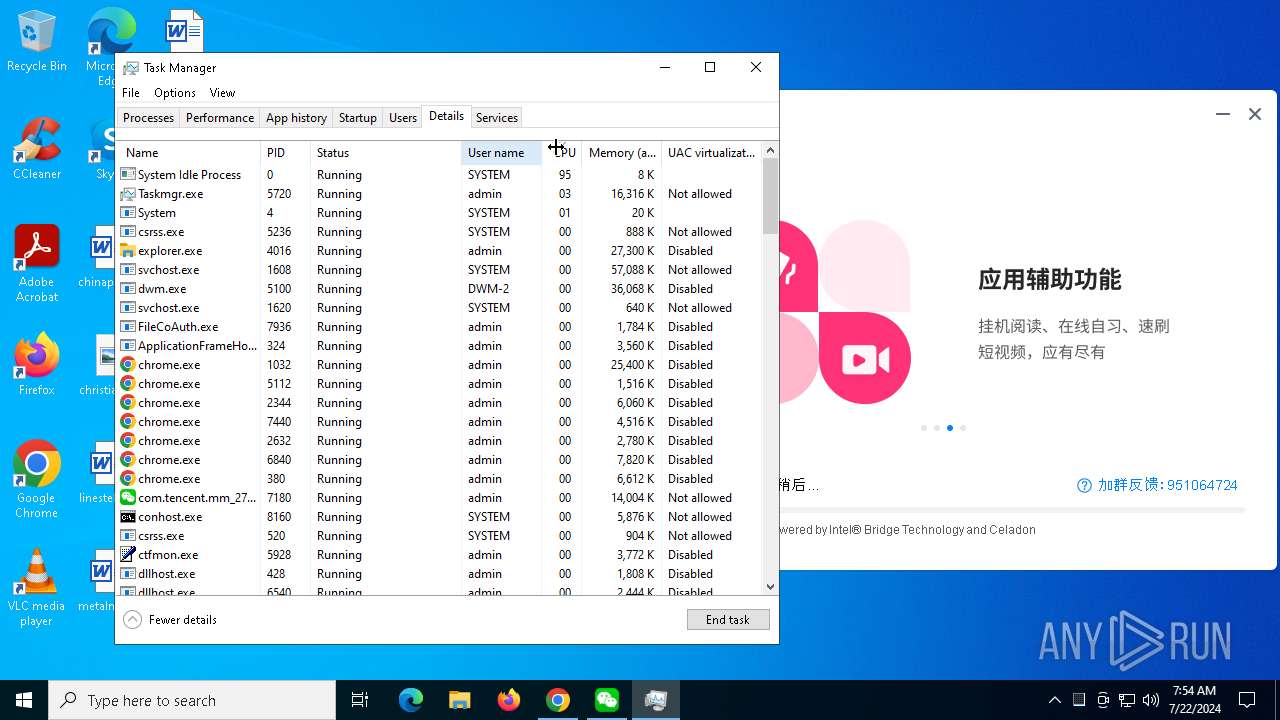Switch to the Startup tab

[357, 118]
